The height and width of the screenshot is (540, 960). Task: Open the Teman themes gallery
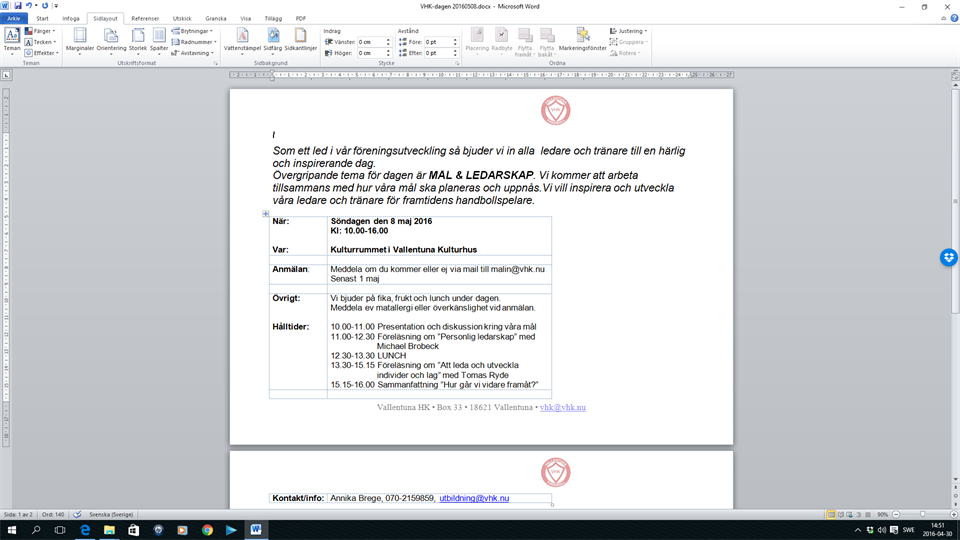[x=12, y=40]
